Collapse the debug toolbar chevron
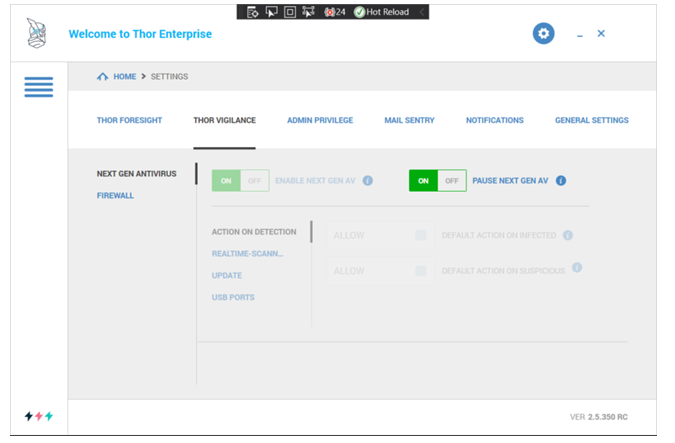This screenshot has height=443, width=675. click(x=422, y=12)
